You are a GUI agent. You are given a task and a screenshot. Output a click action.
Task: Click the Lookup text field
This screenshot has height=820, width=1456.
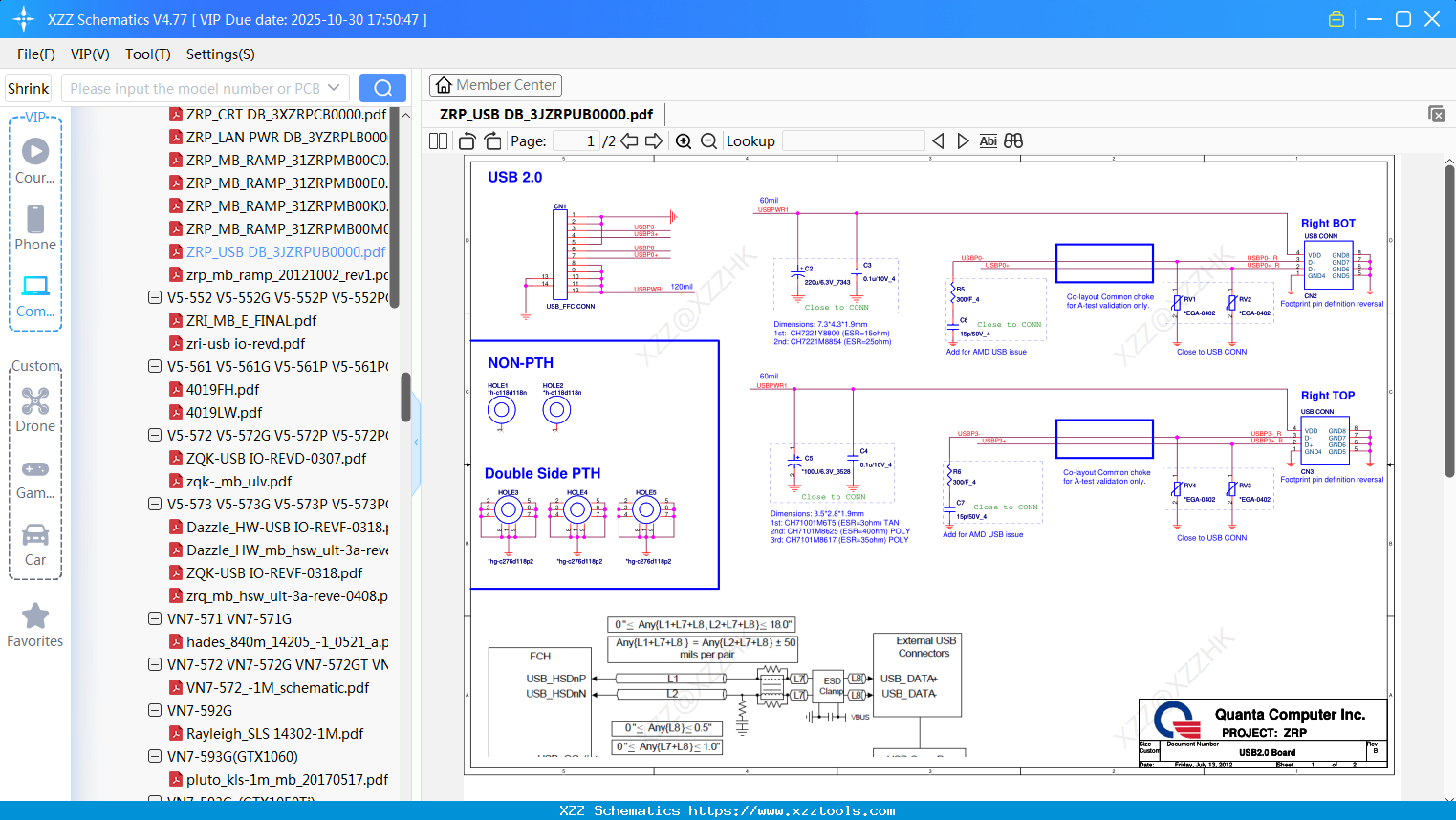pos(853,141)
